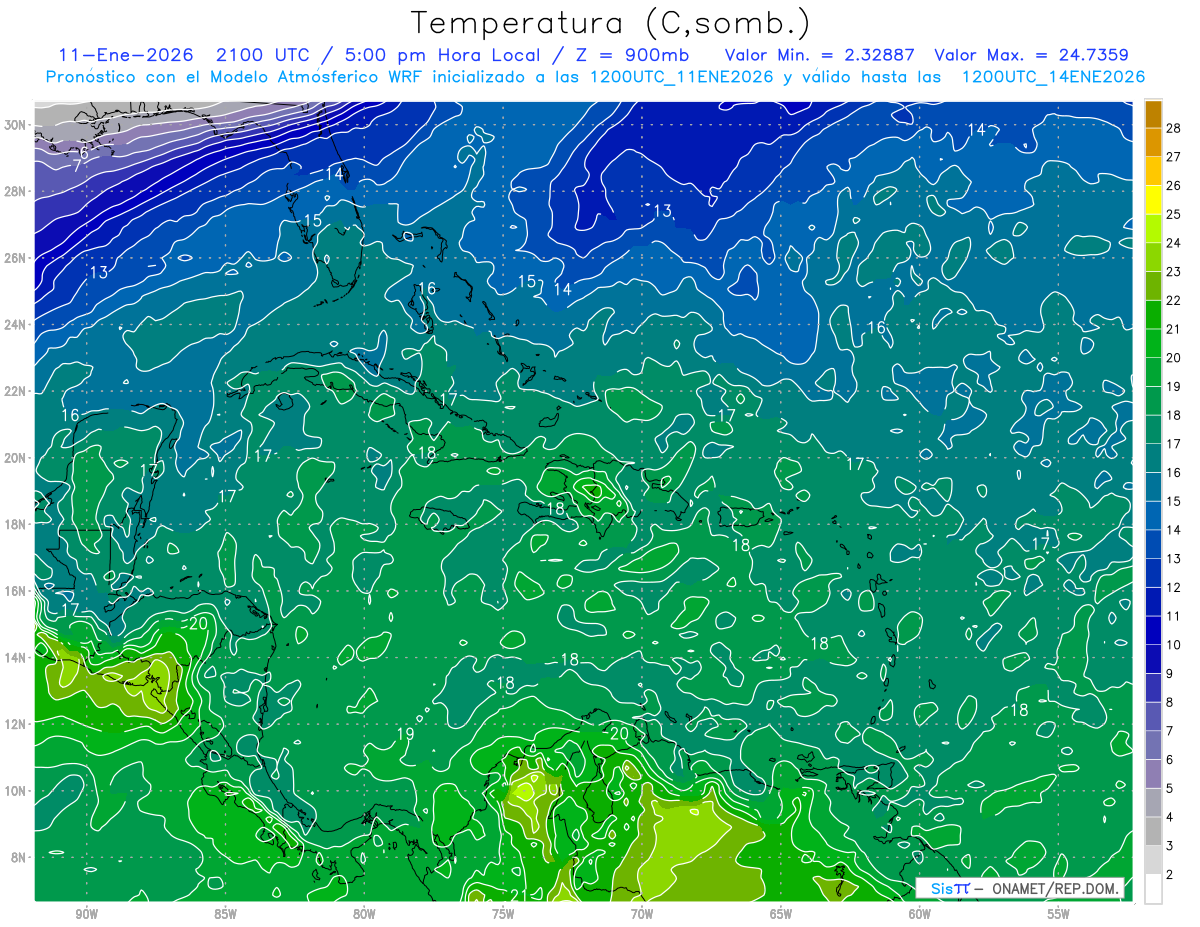
Task: Click the colorbar label '22'
Action: click(1174, 300)
